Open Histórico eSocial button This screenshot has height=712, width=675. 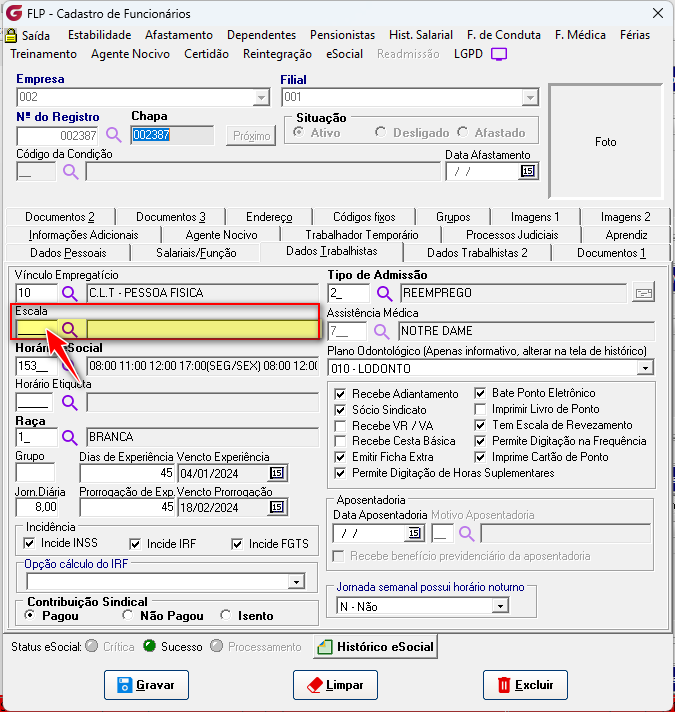click(x=375, y=647)
